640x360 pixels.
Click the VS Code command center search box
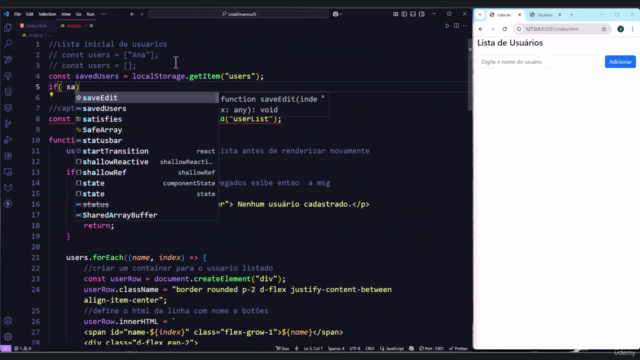(238, 14)
